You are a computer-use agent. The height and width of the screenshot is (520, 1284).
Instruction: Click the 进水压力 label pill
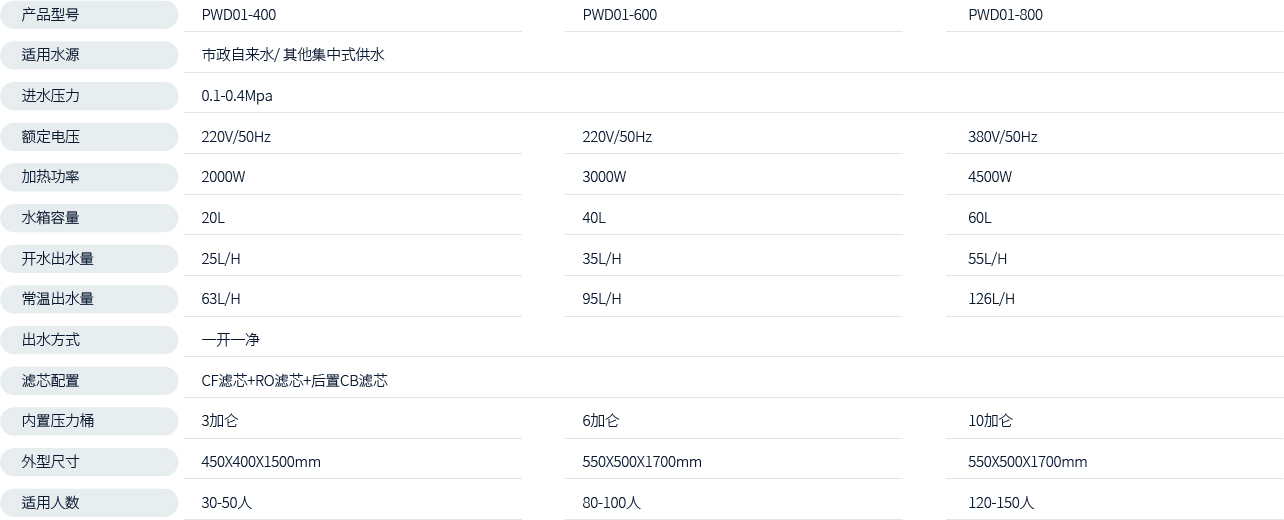pos(88,96)
